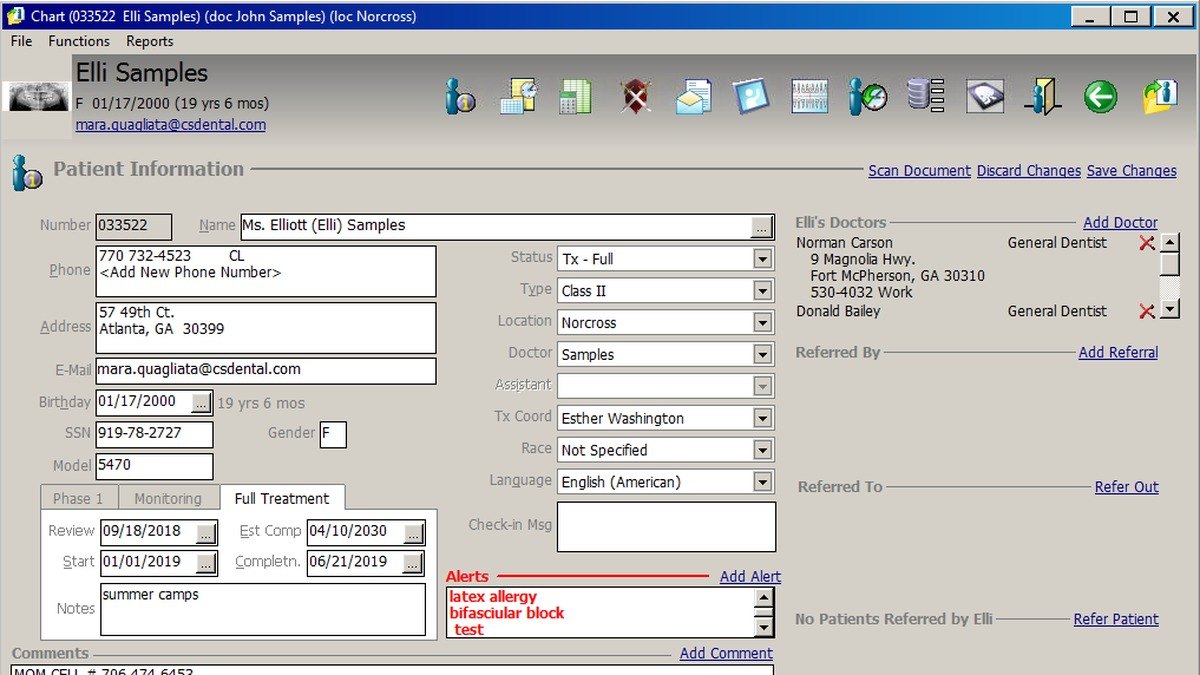Click the folder with patient info icon
The image size is (1200, 675).
tap(1160, 97)
